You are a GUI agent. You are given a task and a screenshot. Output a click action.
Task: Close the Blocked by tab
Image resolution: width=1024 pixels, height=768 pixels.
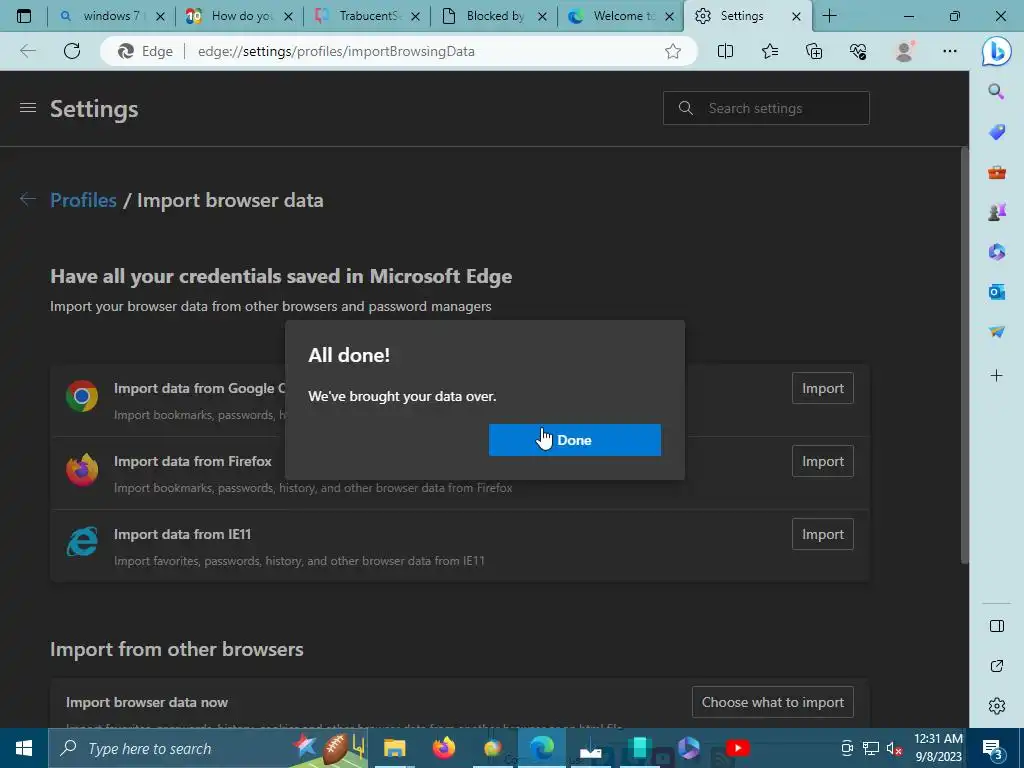(x=542, y=16)
